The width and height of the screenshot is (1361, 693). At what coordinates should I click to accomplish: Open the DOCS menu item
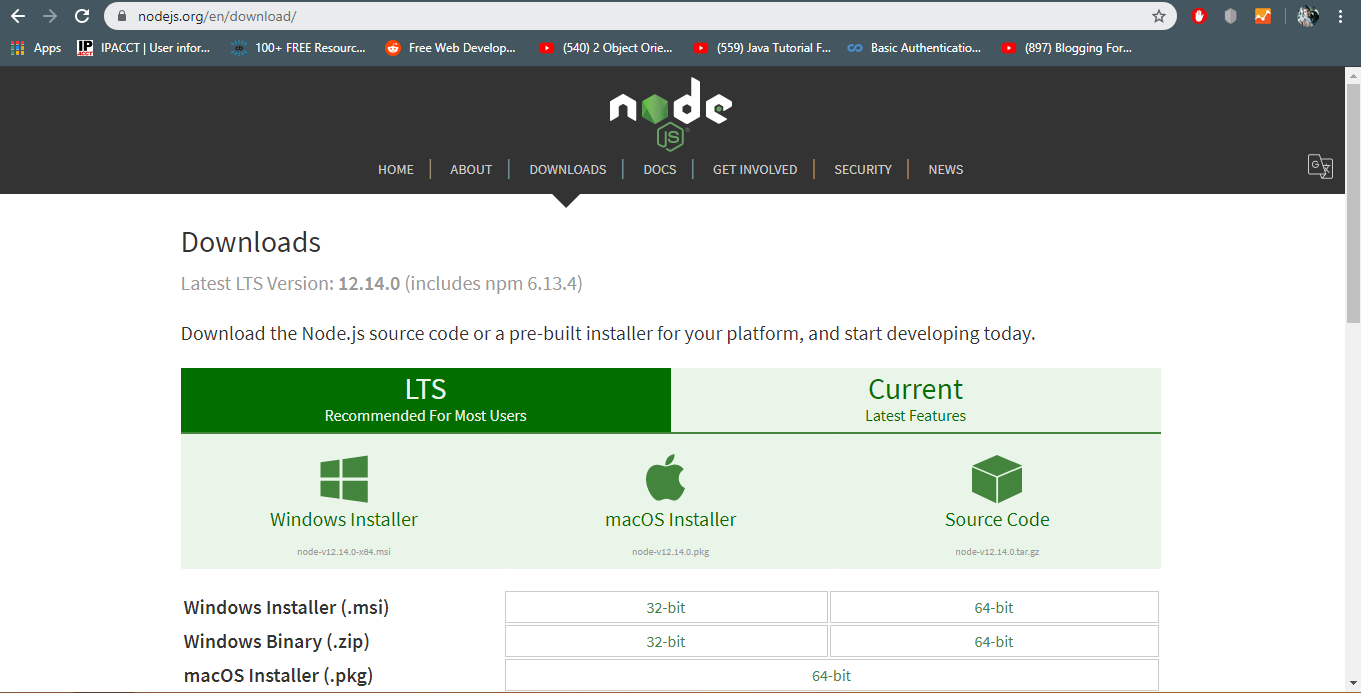tap(659, 169)
